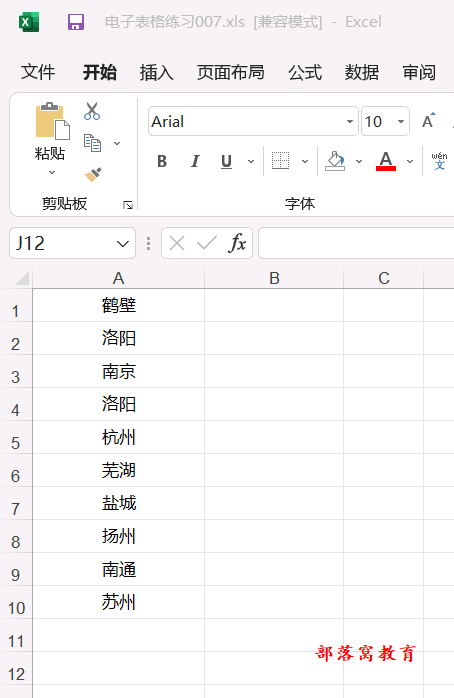This screenshot has height=698, width=454.
Task: Open the Arial font name dropdown
Action: tap(350, 121)
